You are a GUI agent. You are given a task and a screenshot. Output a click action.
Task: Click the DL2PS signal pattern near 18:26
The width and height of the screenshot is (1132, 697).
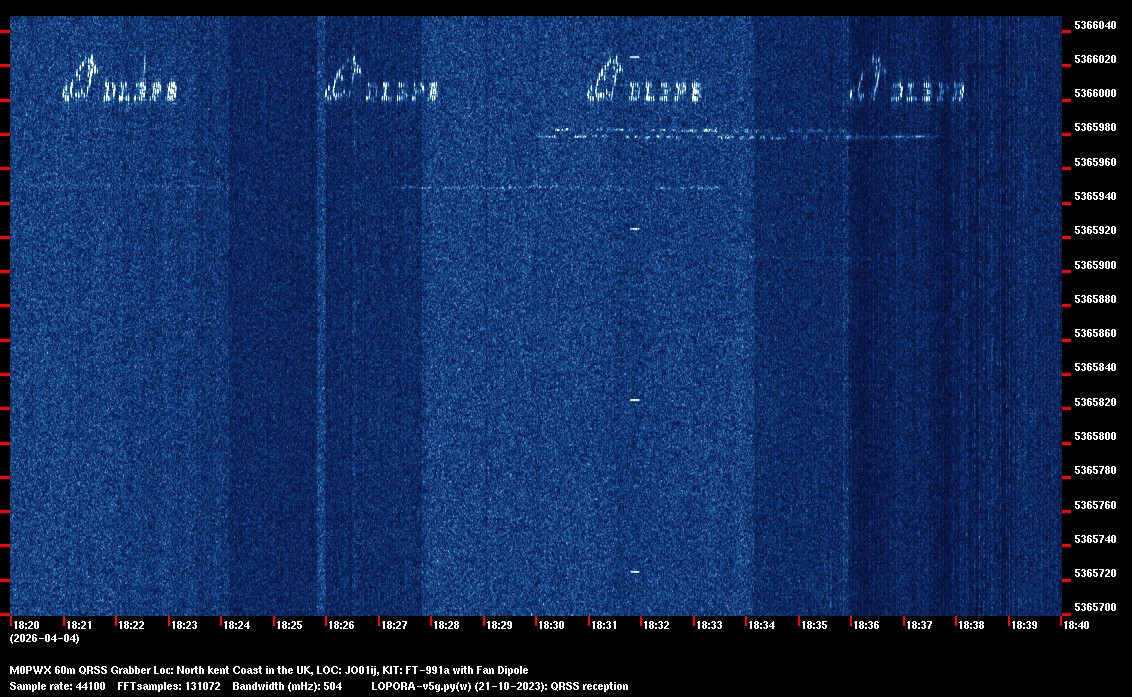tap(381, 79)
